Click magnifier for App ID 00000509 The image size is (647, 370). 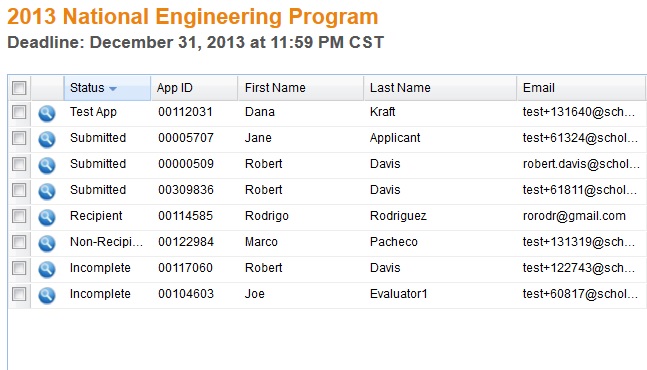47,165
